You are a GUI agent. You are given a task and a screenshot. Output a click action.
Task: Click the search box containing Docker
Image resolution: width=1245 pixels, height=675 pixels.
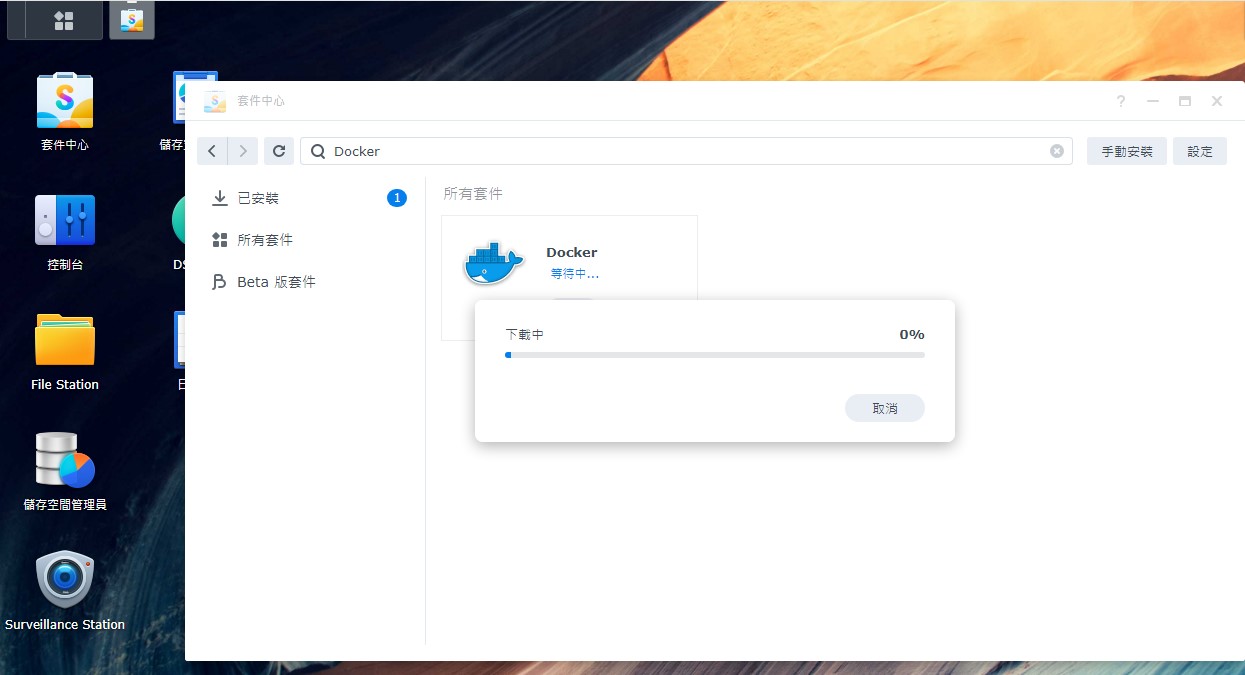click(x=680, y=151)
